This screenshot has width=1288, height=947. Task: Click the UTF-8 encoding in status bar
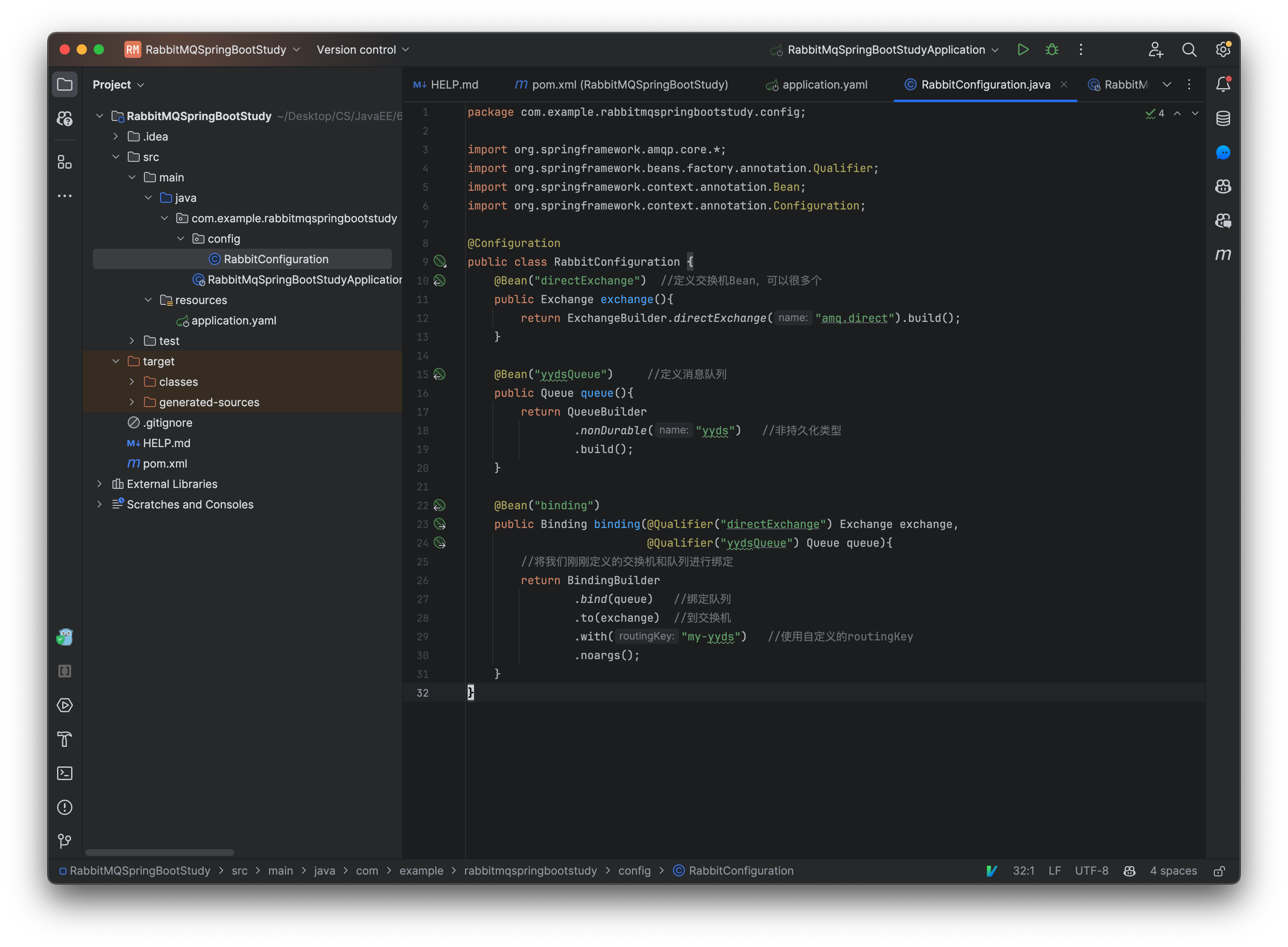pyautogui.click(x=1091, y=871)
